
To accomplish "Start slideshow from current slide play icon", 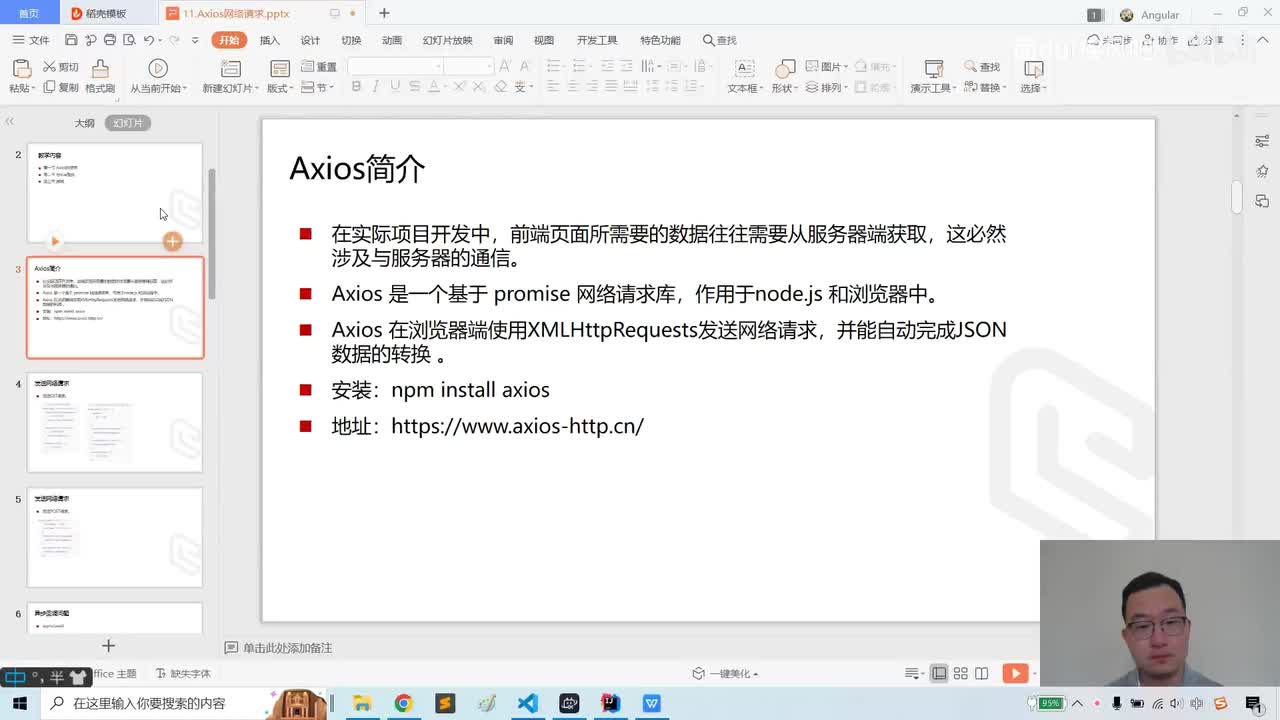I will (158, 68).
